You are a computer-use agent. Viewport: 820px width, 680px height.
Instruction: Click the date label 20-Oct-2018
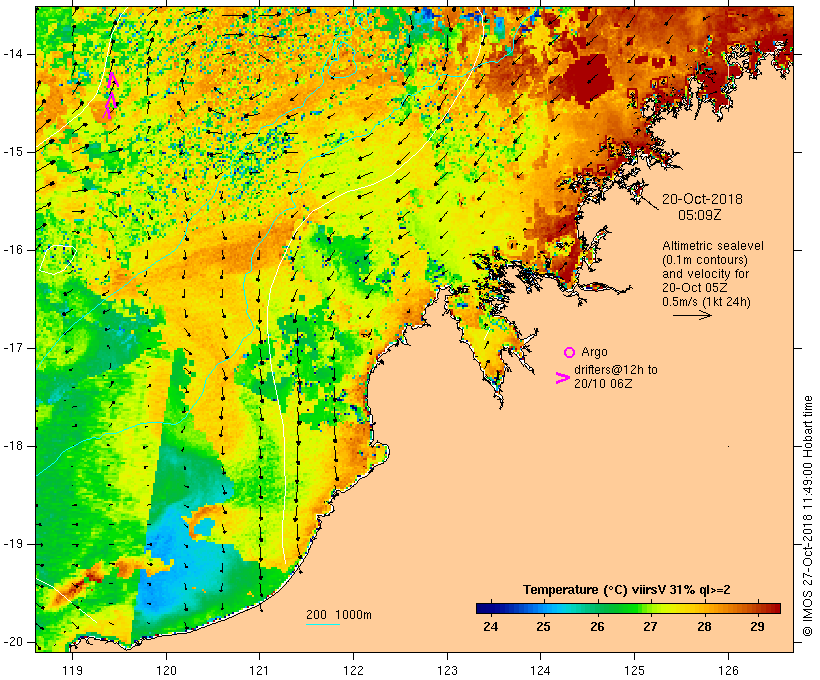(702, 199)
